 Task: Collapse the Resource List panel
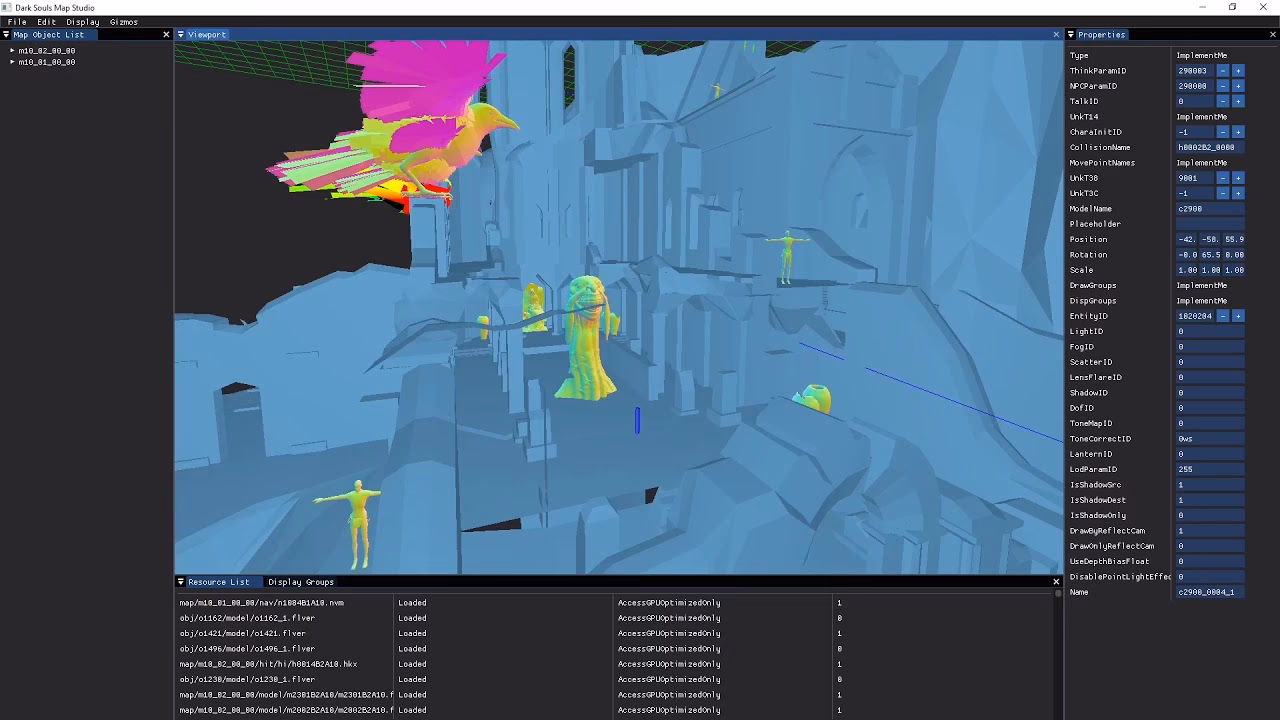coord(181,582)
